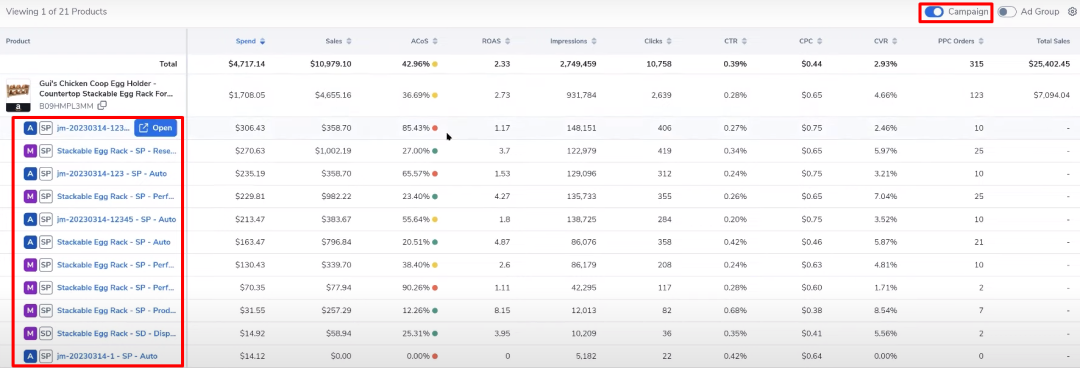The height and width of the screenshot is (368, 1080).
Task: Click red ACoS status dot at 85.43%
Action: (435, 128)
